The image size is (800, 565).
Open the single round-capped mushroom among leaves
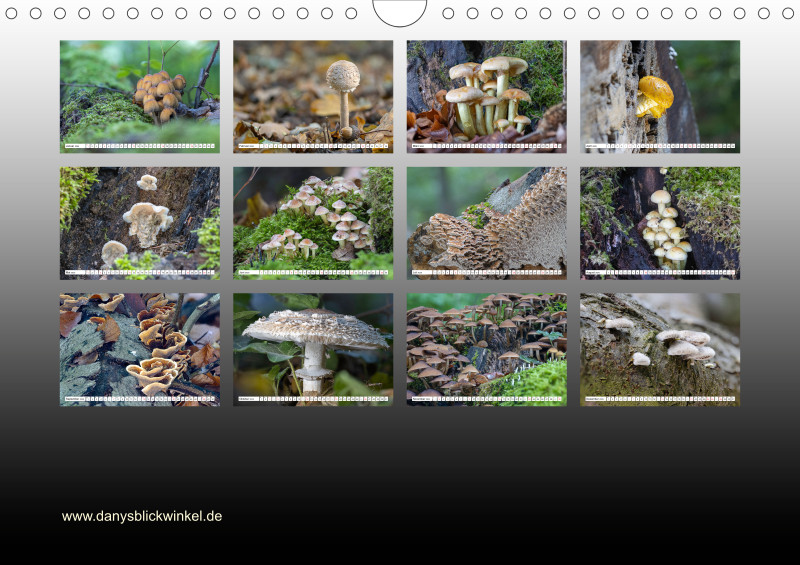pyautogui.click(x=313, y=96)
